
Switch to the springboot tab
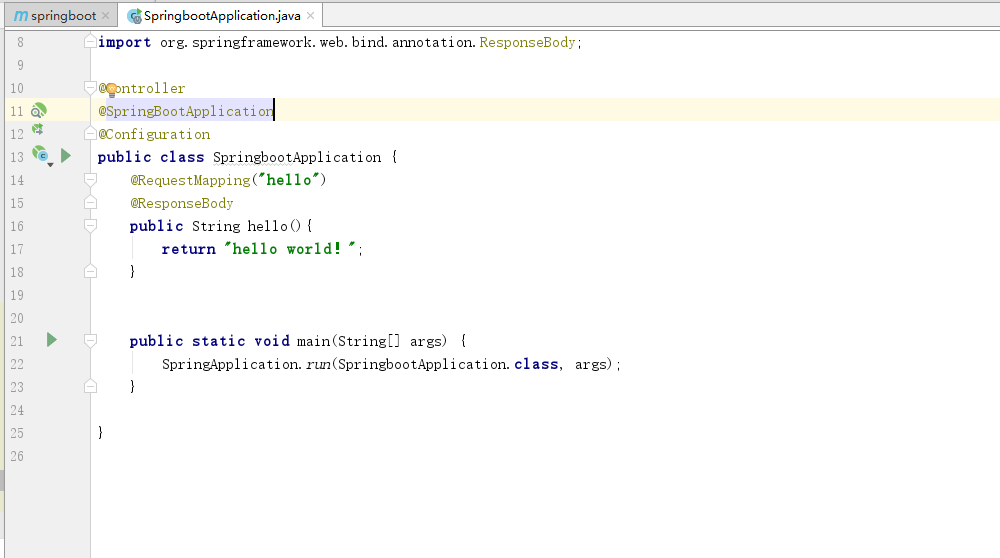click(62, 16)
